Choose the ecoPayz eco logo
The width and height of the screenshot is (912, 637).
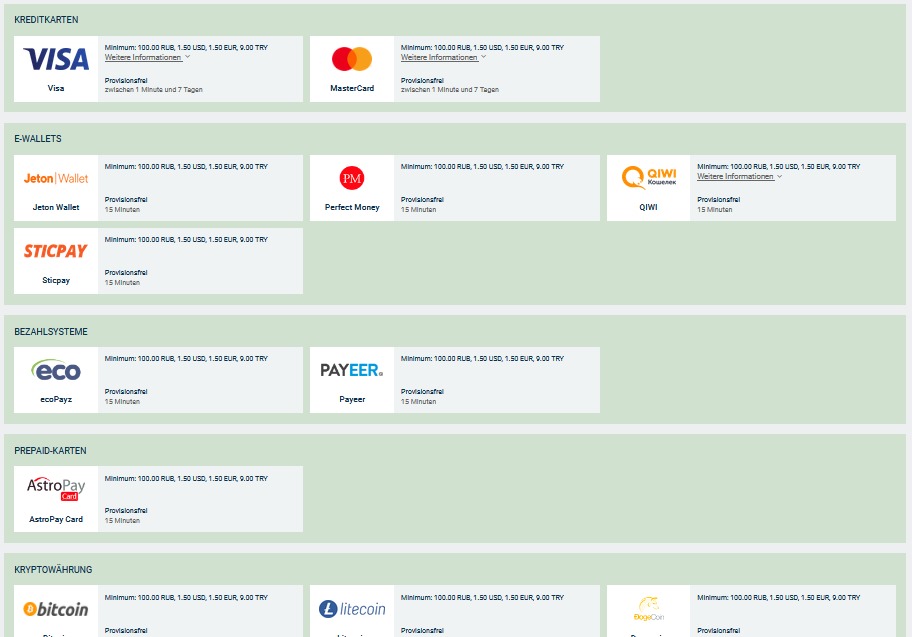coord(56,370)
